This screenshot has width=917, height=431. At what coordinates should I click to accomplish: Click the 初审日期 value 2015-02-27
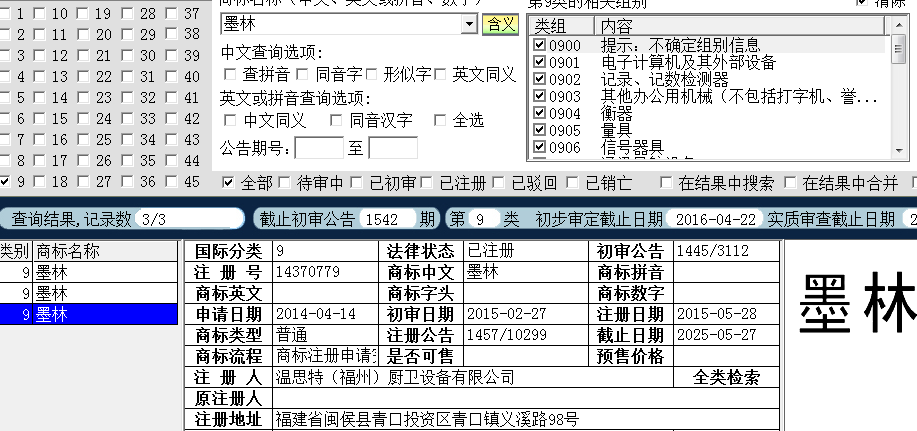point(506,314)
